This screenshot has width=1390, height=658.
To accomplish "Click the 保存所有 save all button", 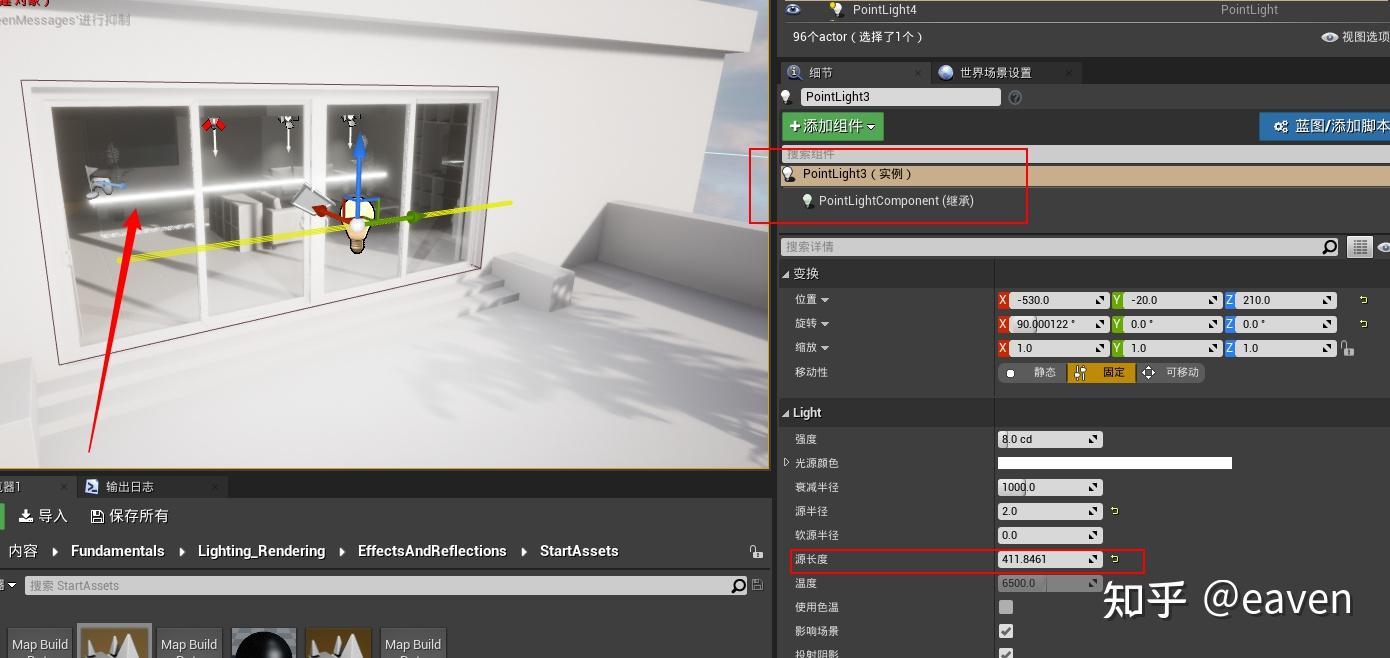I will (x=129, y=516).
